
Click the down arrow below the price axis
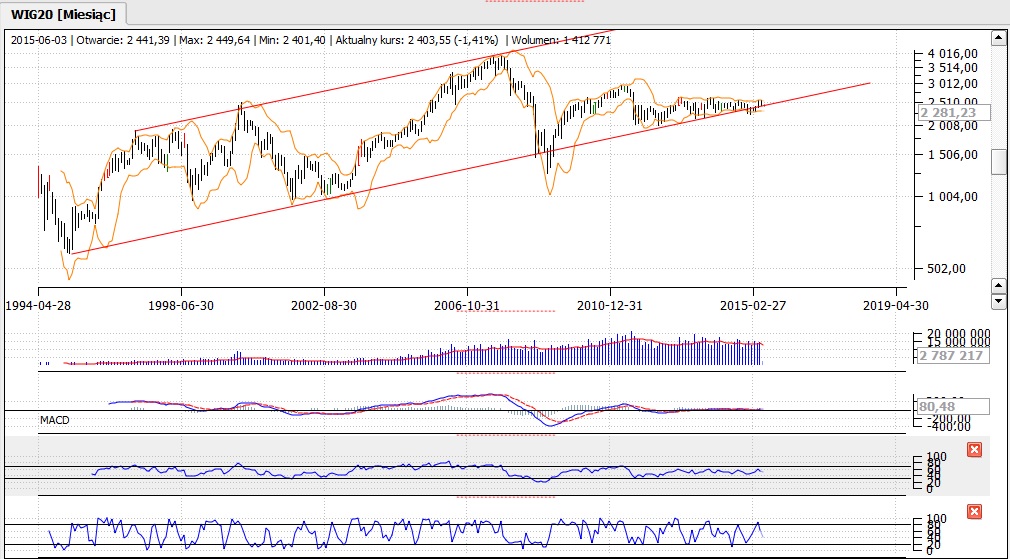997,301
